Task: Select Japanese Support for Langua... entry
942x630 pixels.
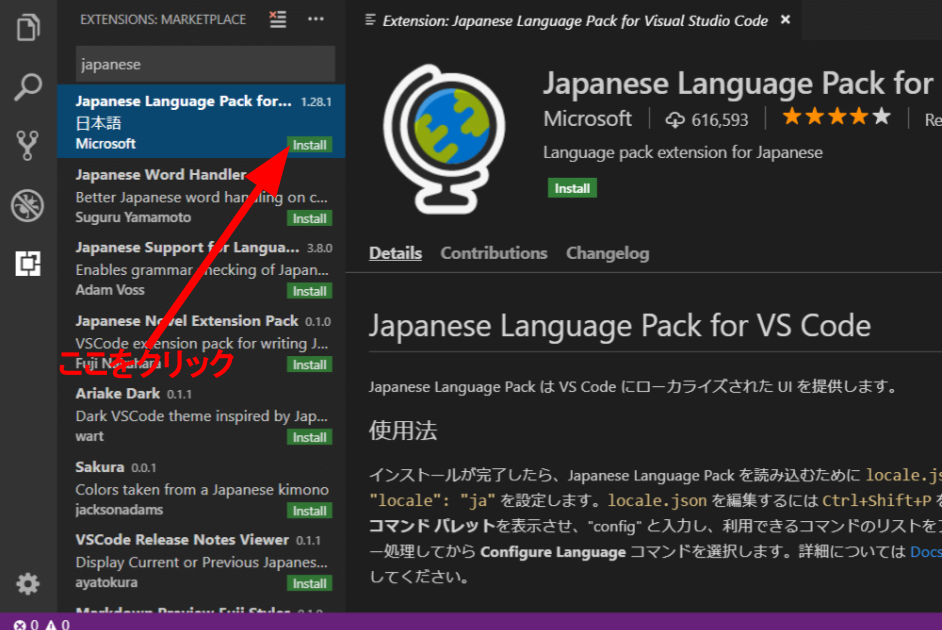Action: pyautogui.click(x=201, y=268)
